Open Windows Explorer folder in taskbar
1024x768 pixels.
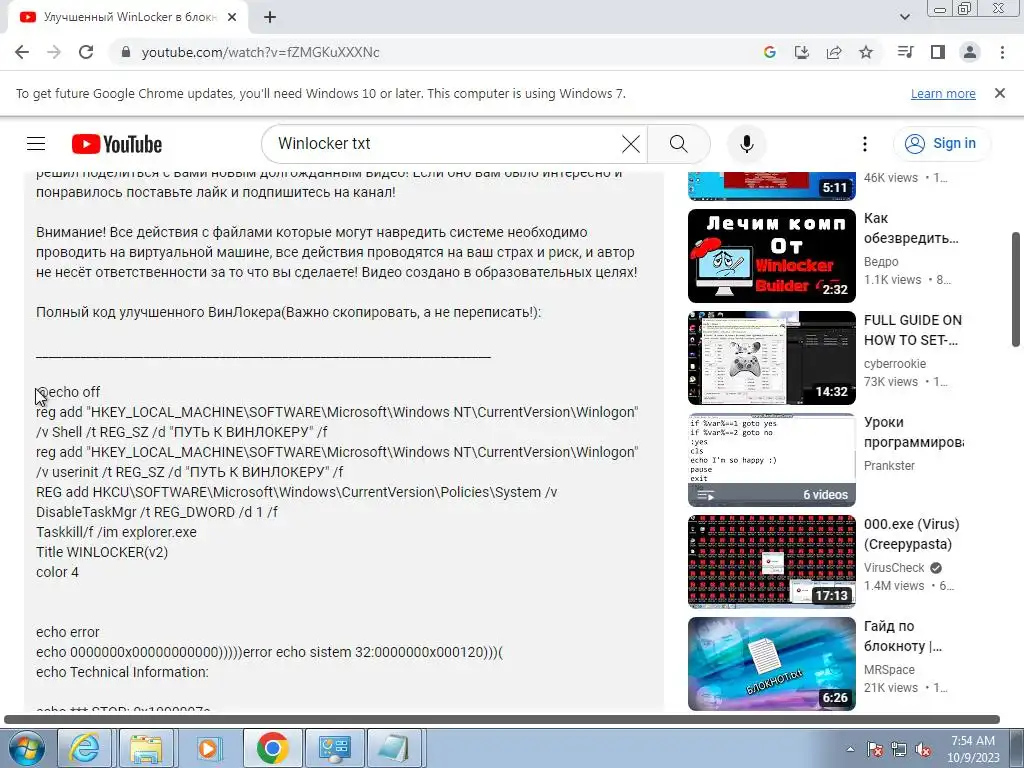coord(146,748)
